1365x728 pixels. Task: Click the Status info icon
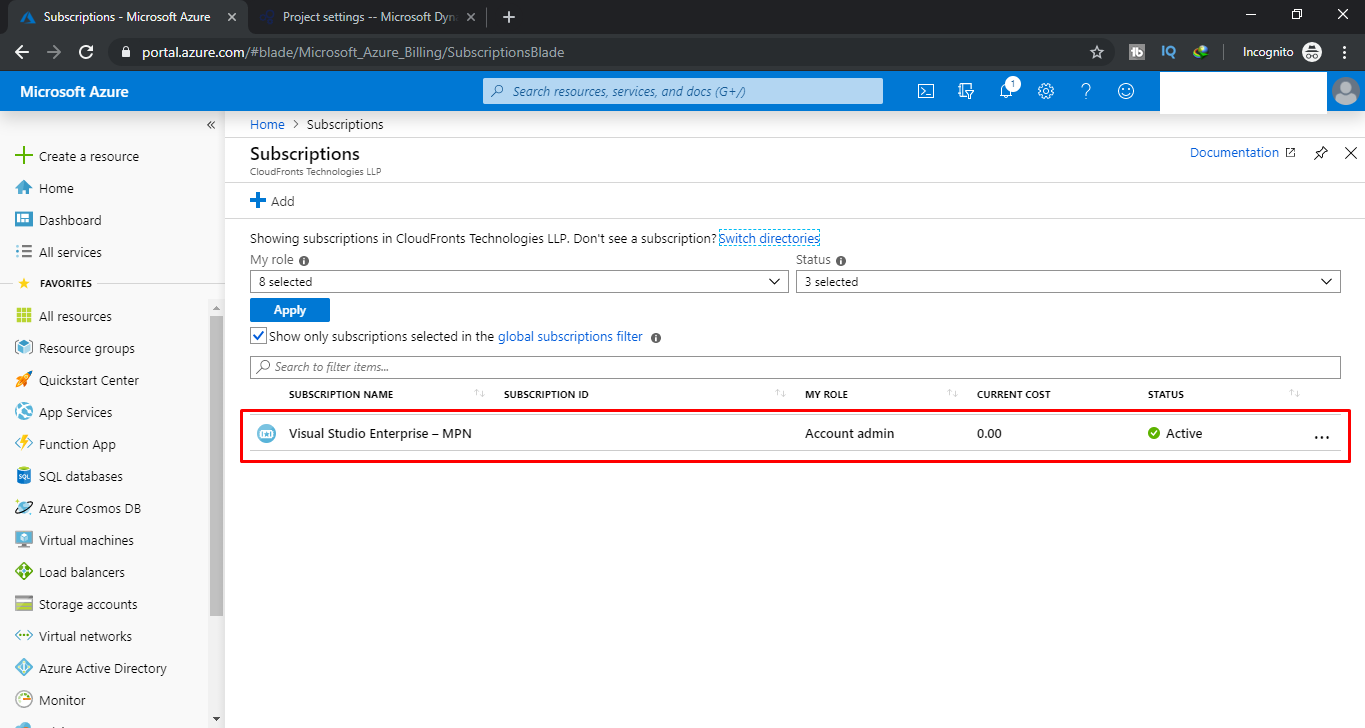point(841,260)
